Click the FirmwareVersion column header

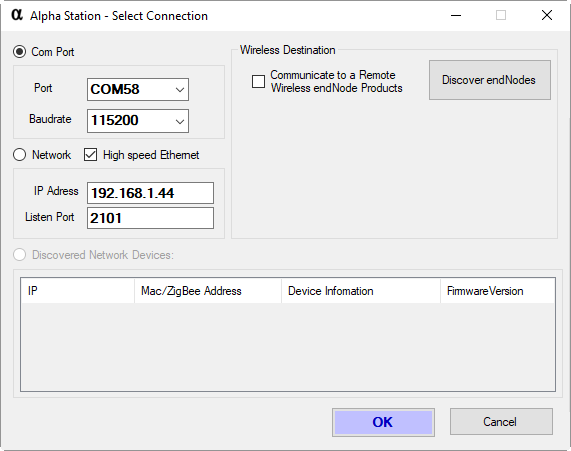tap(497, 291)
